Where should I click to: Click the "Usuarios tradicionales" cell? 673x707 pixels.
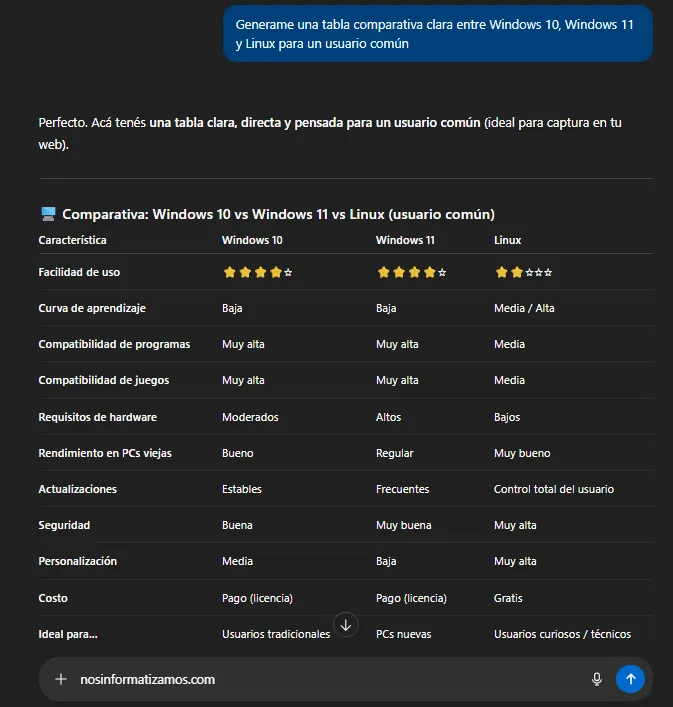point(276,634)
